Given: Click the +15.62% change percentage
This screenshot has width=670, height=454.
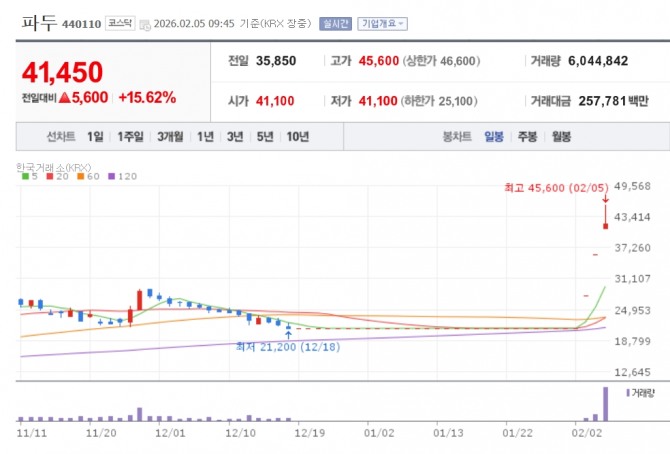Looking at the screenshot, I should click(147, 97).
